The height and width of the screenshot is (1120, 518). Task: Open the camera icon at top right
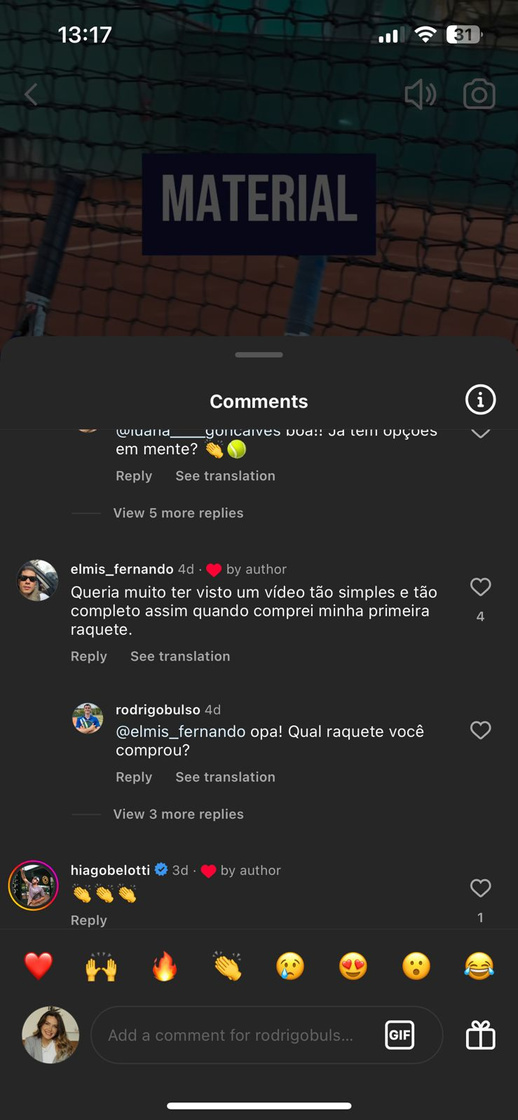pyautogui.click(x=479, y=94)
